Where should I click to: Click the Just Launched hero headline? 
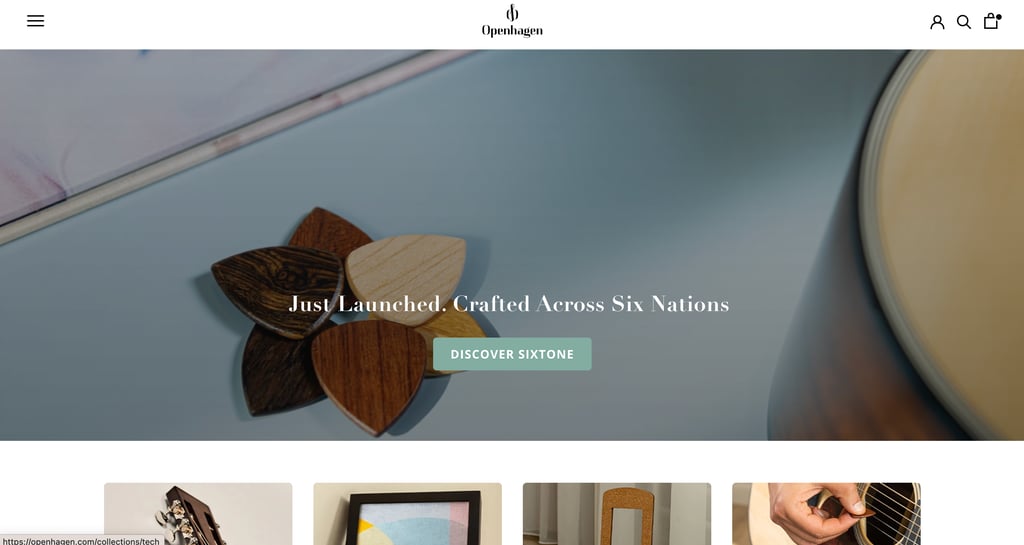[x=509, y=304]
